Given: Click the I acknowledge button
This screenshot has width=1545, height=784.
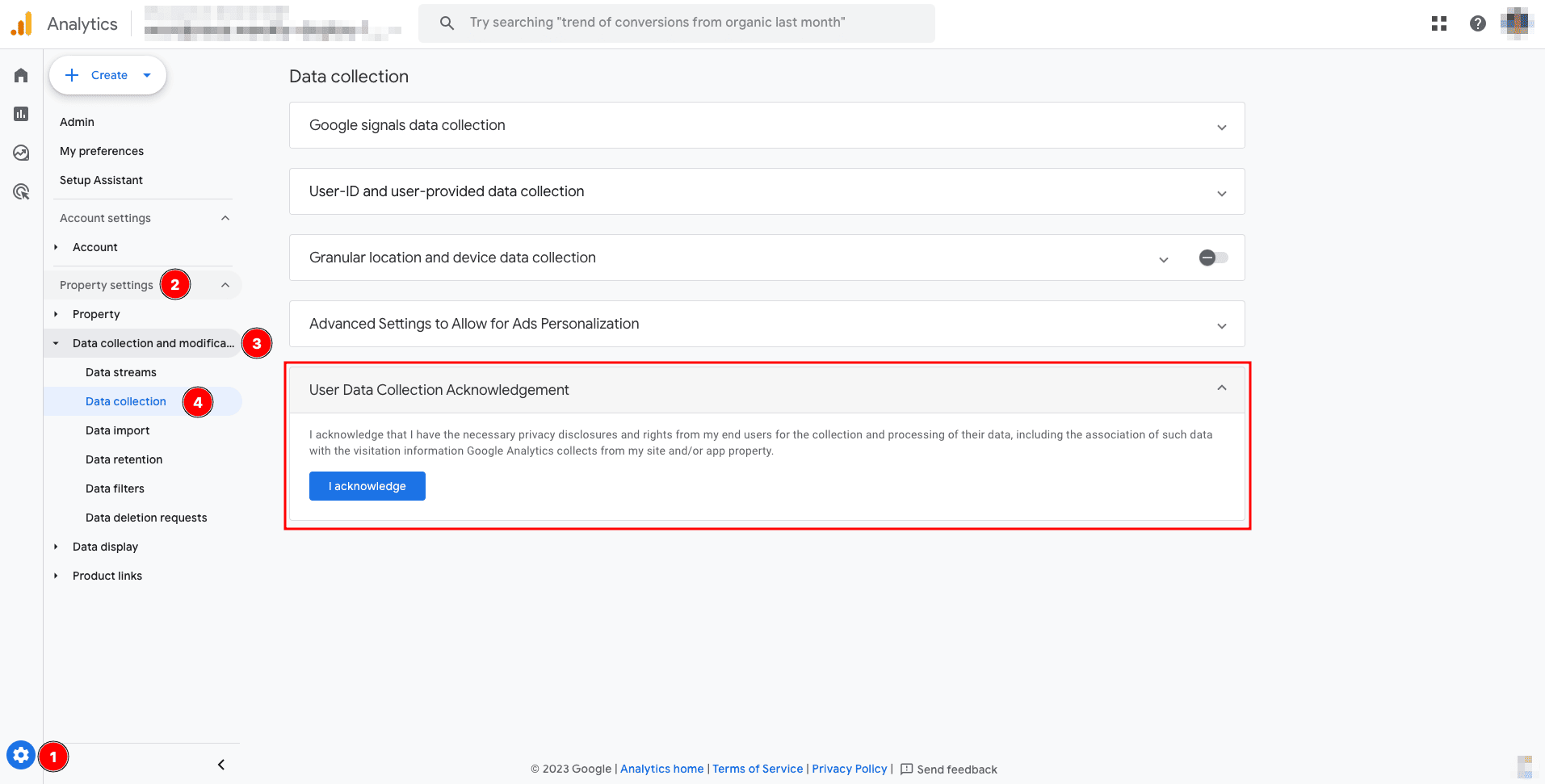Looking at the screenshot, I should (367, 486).
